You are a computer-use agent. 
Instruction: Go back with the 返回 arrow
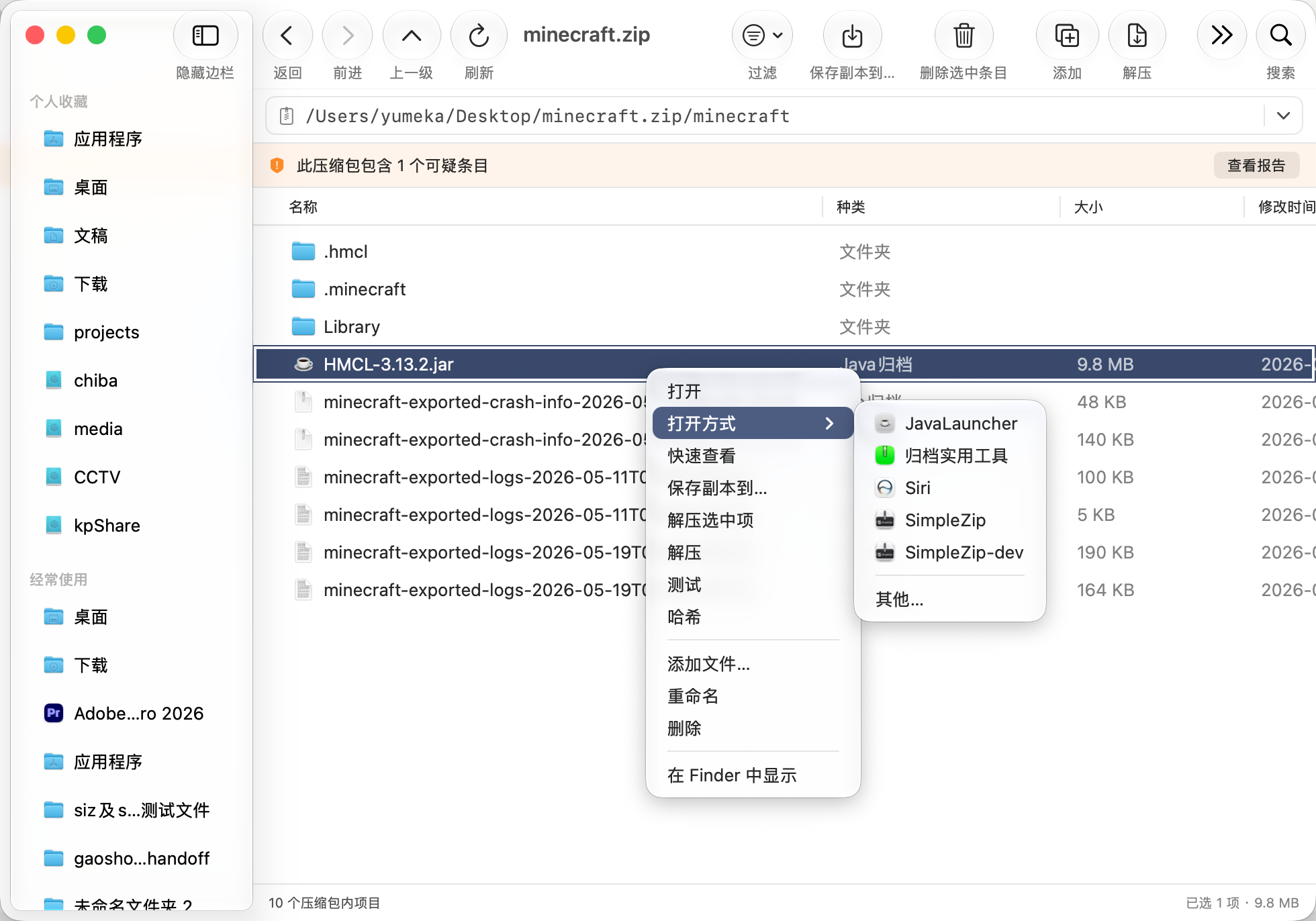click(287, 36)
